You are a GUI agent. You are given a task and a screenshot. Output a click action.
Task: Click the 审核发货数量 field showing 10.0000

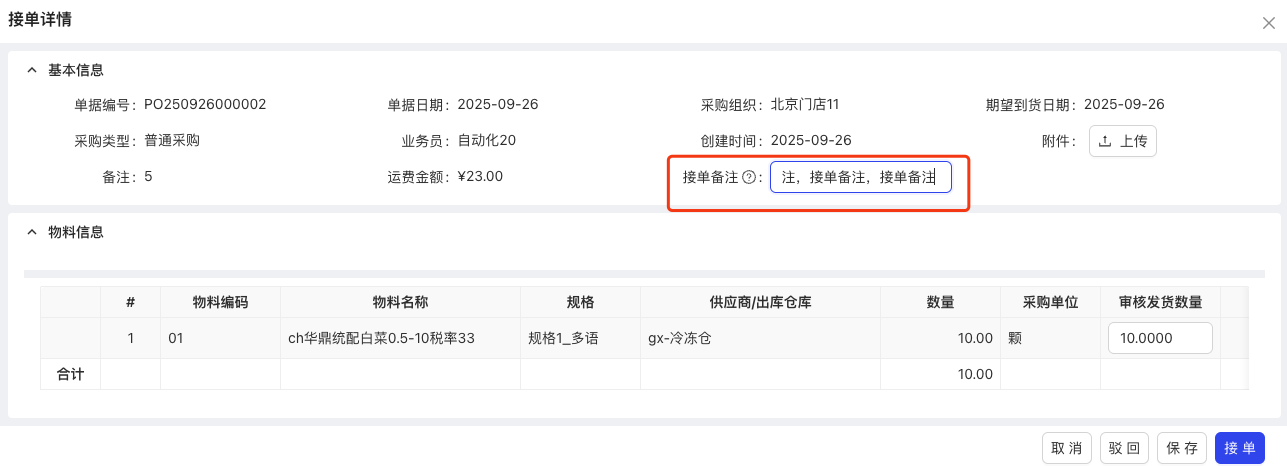1159,338
